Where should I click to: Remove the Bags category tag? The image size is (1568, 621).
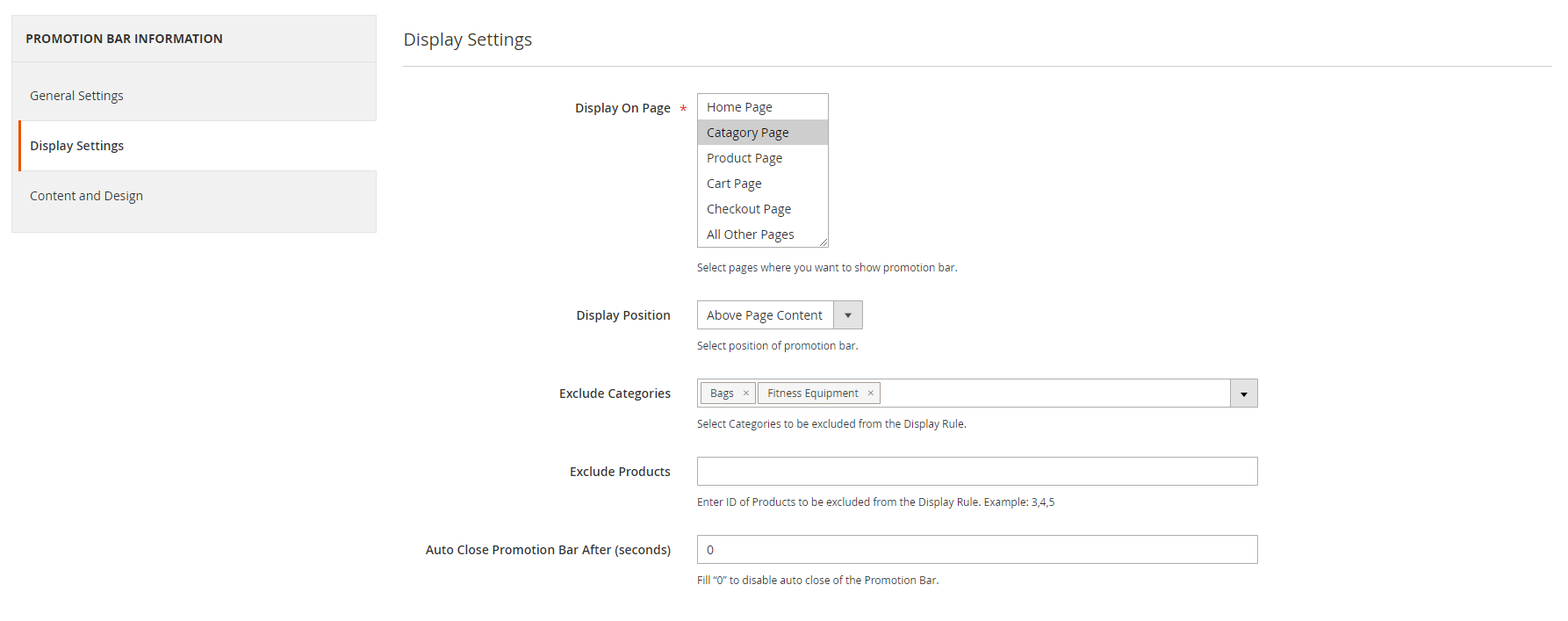746,394
